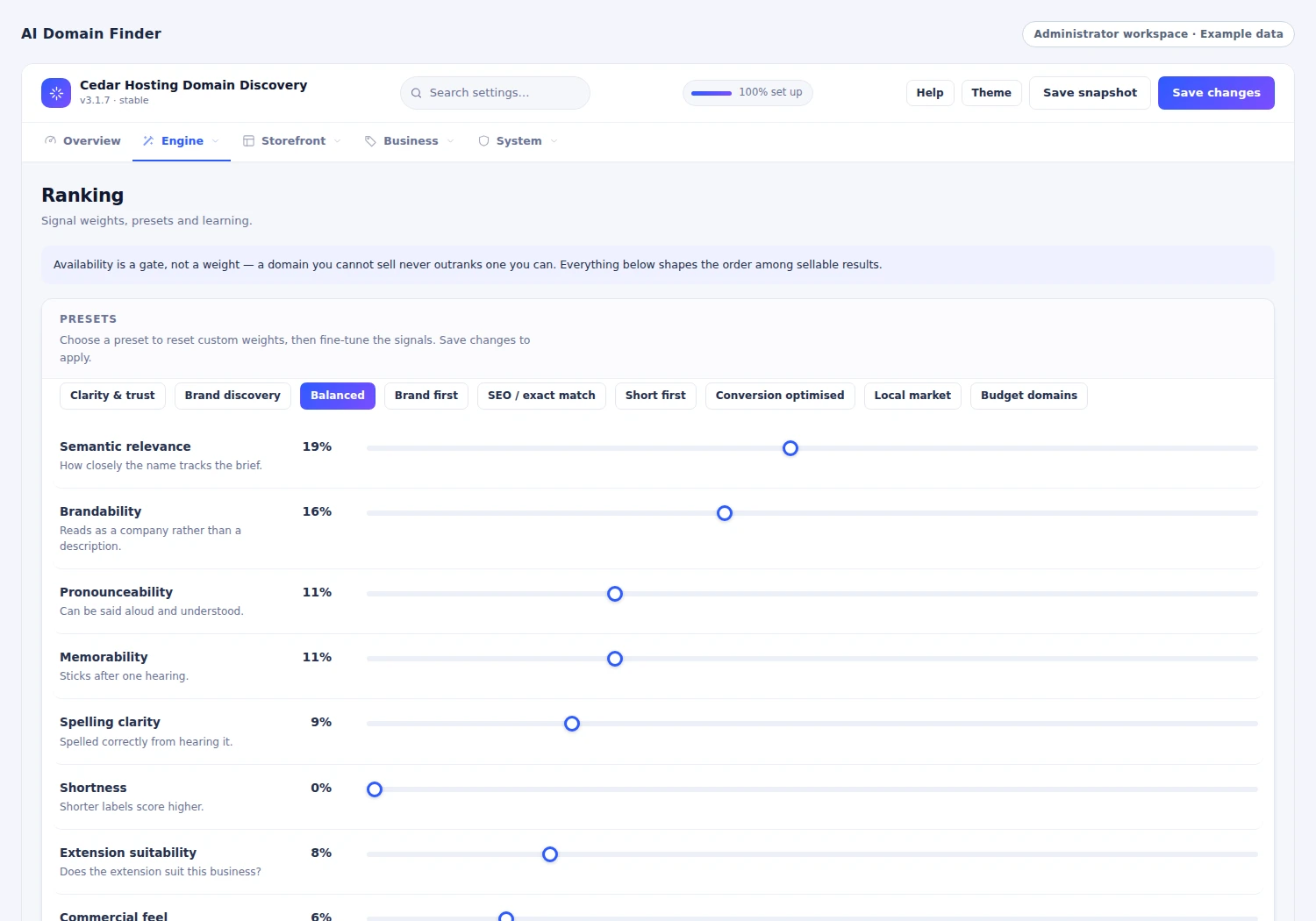
Task: Click the Ranking heading
Action: click(82, 196)
